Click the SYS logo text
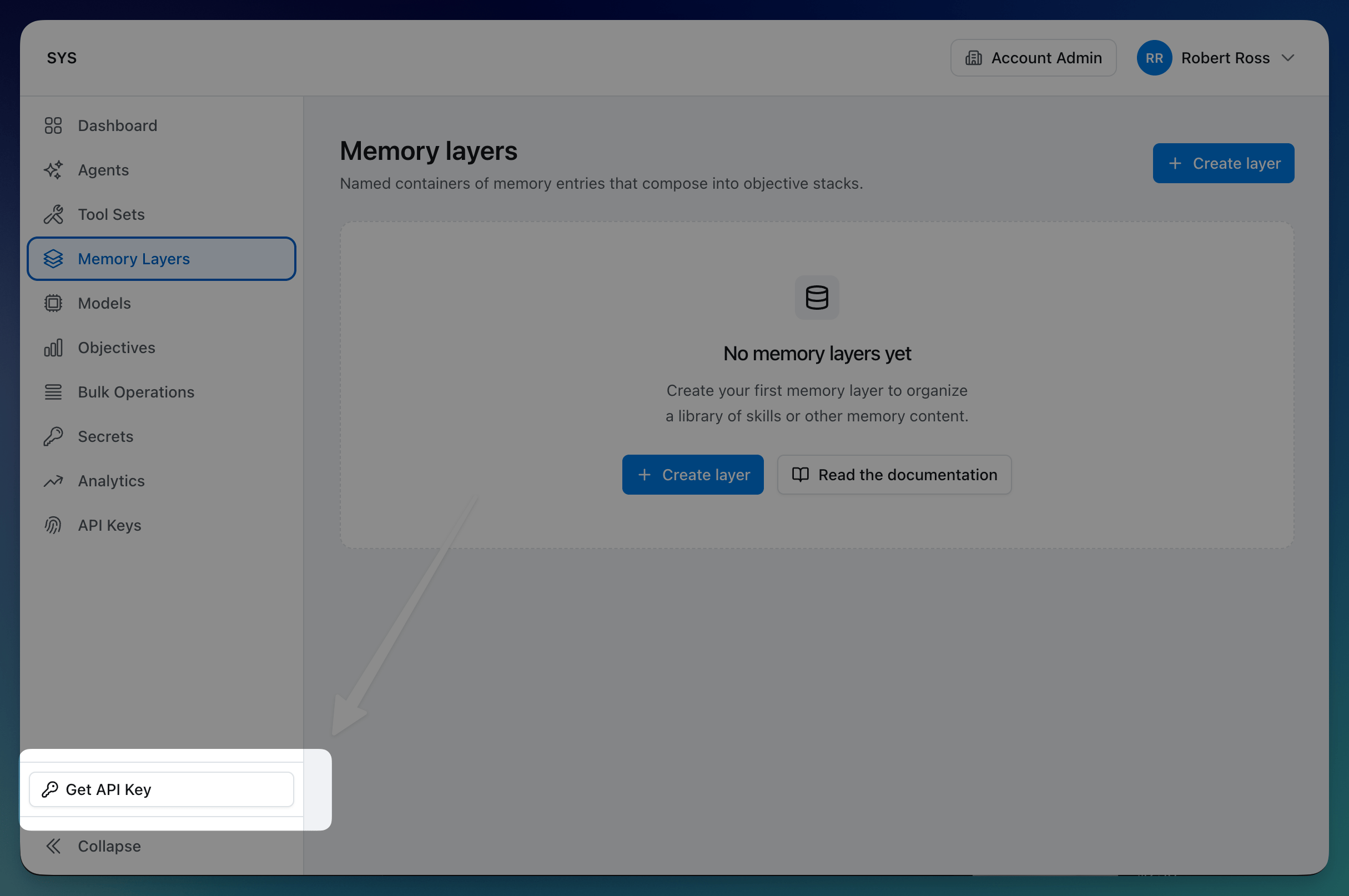Viewport: 1349px width, 896px height. point(62,58)
